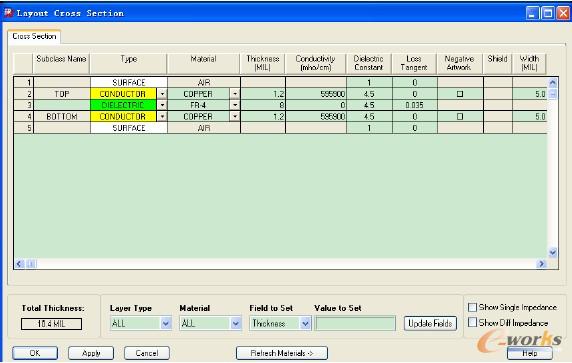Toggle Negative Artwork checkbox for BOTTOM layer

(460, 117)
